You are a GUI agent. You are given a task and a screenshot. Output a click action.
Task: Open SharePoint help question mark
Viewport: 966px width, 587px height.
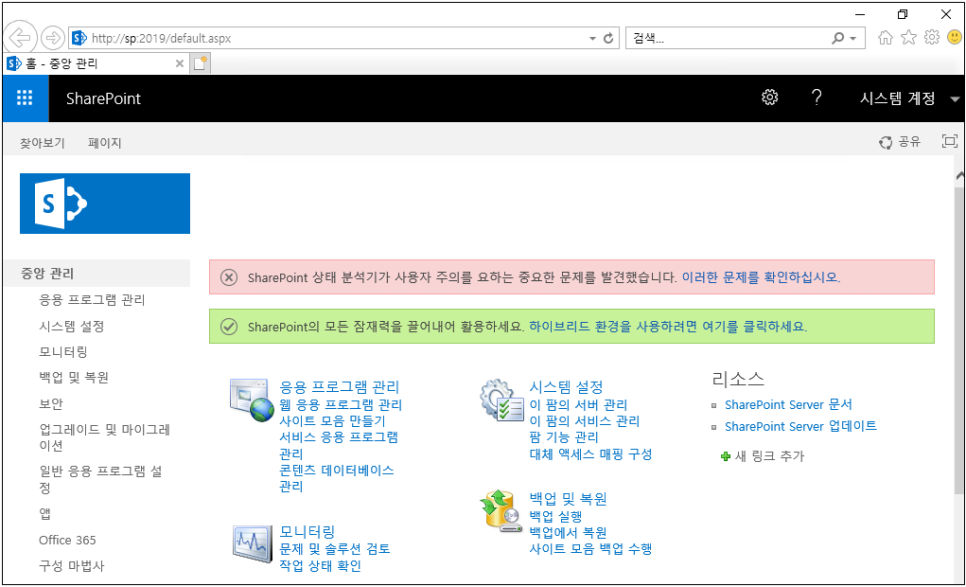(x=816, y=97)
